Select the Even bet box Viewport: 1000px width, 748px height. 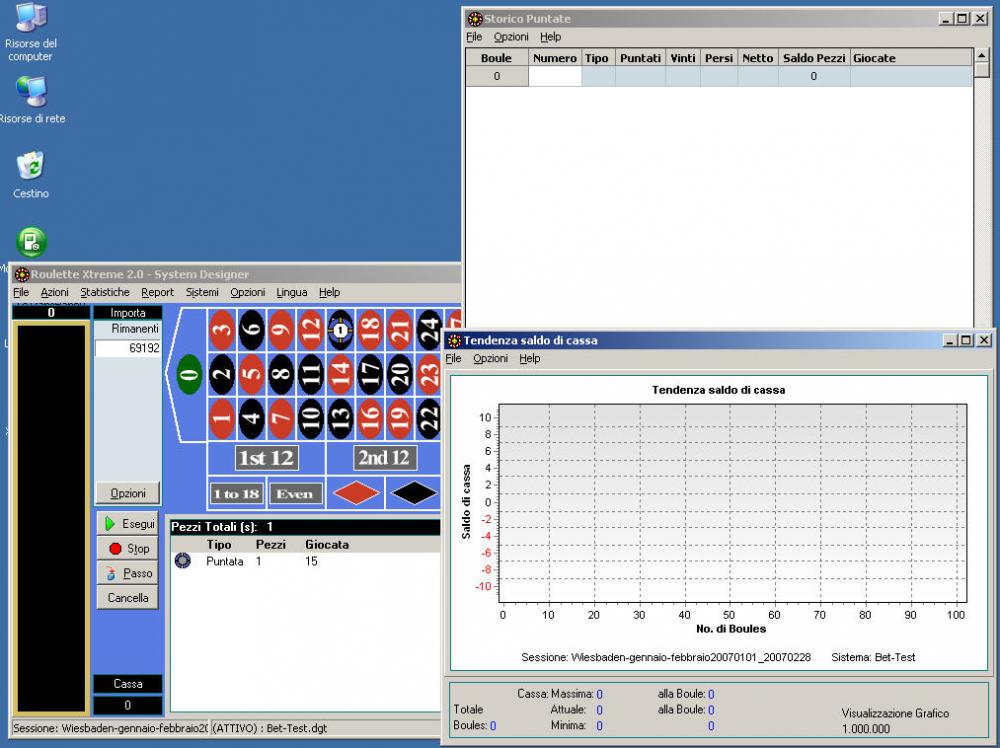pos(295,493)
